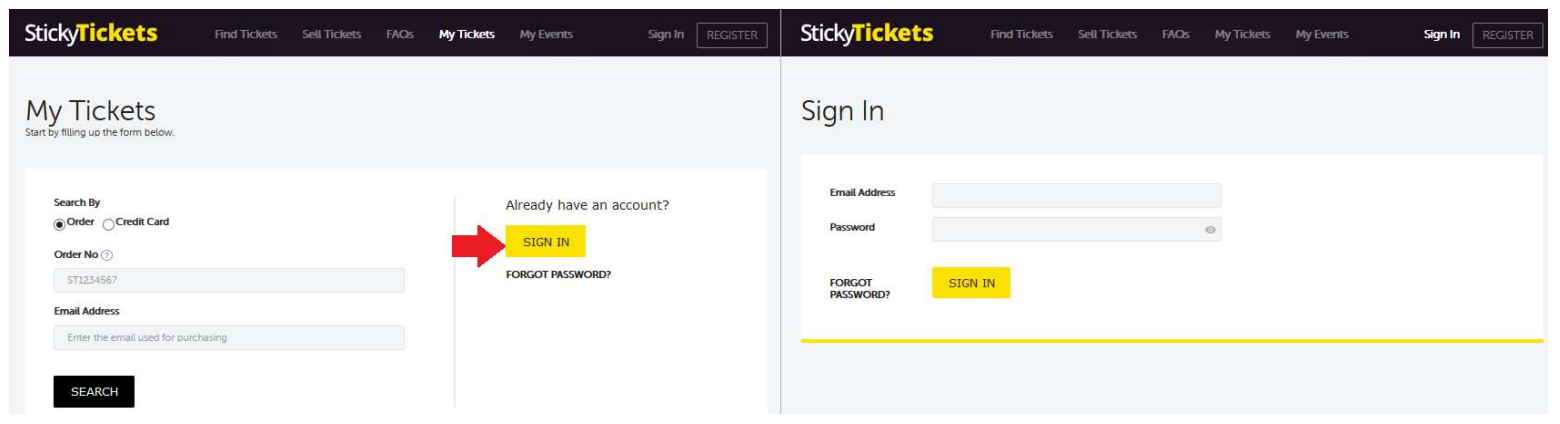The image size is (1560, 424).
Task: Open My Events in right navbar
Action: (1322, 35)
